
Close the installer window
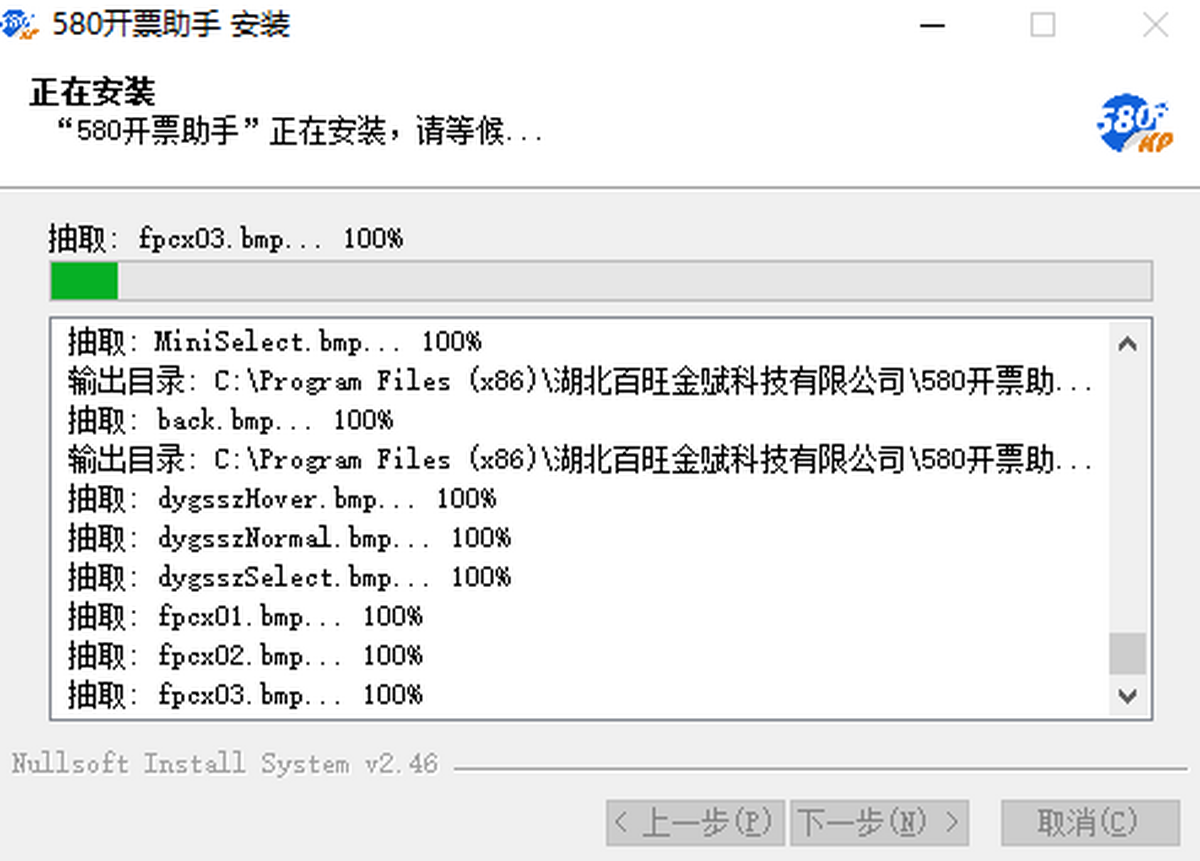[x=1155, y=25]
